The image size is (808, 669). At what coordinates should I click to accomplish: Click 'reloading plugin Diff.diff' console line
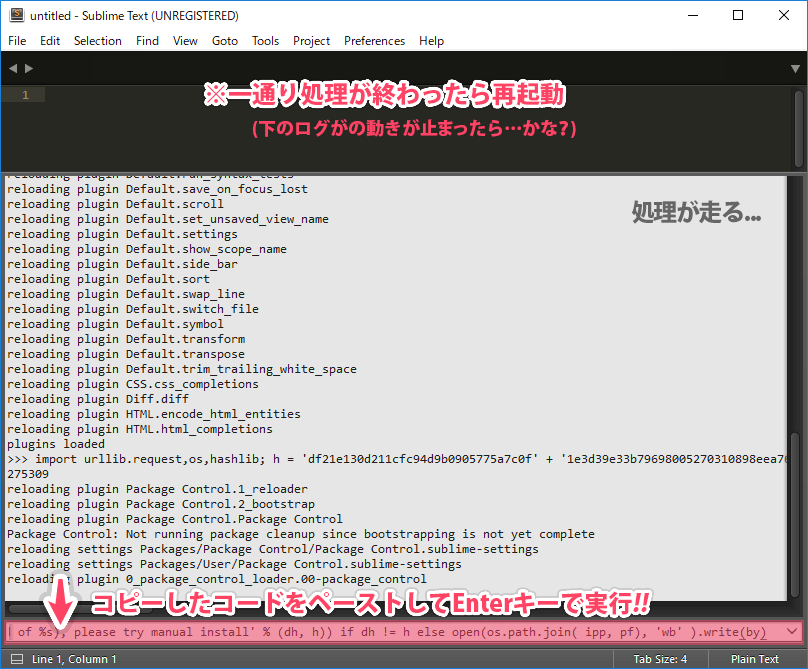(x=98, y=399)
